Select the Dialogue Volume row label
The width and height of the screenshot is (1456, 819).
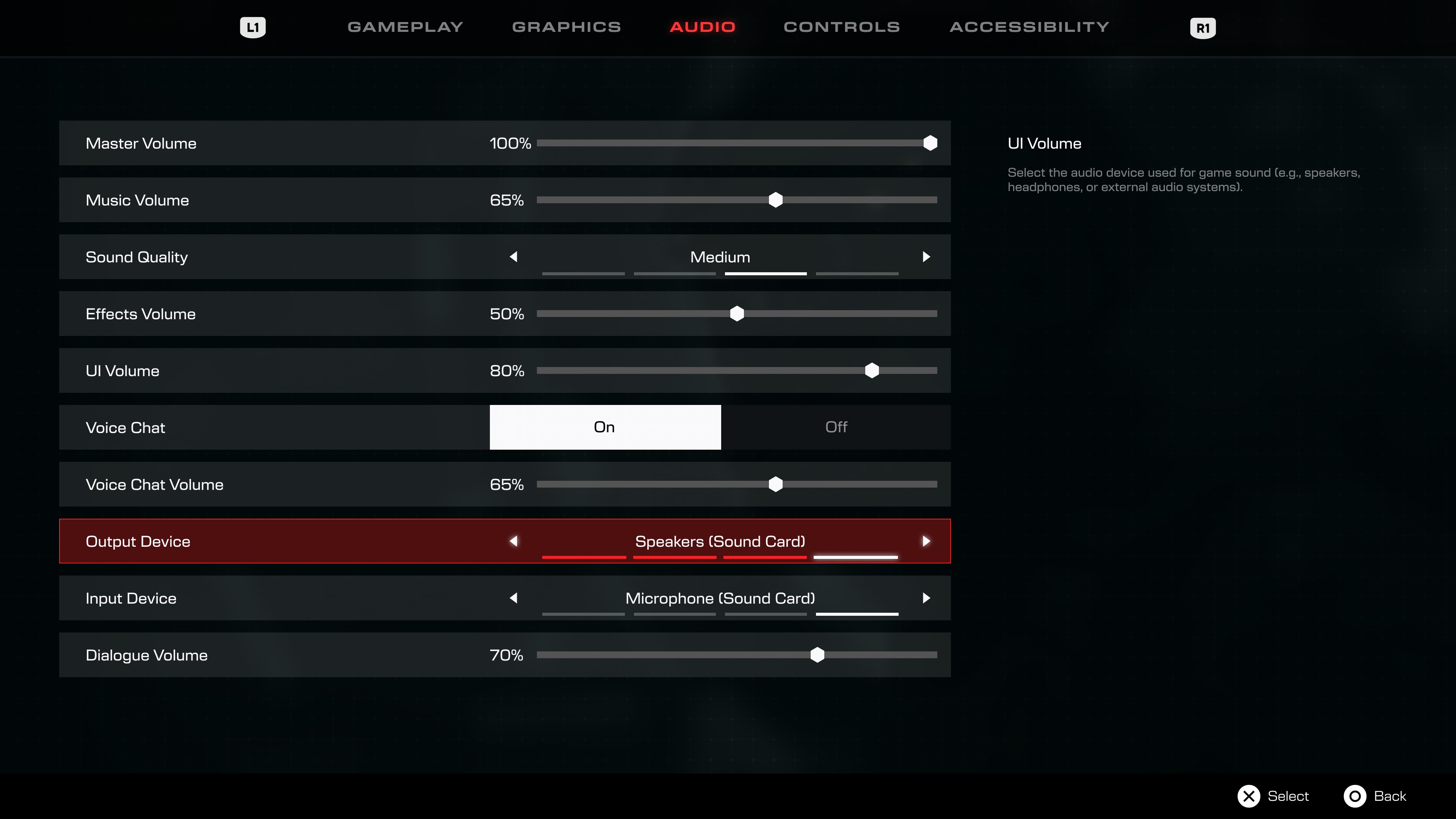point(146,655)
